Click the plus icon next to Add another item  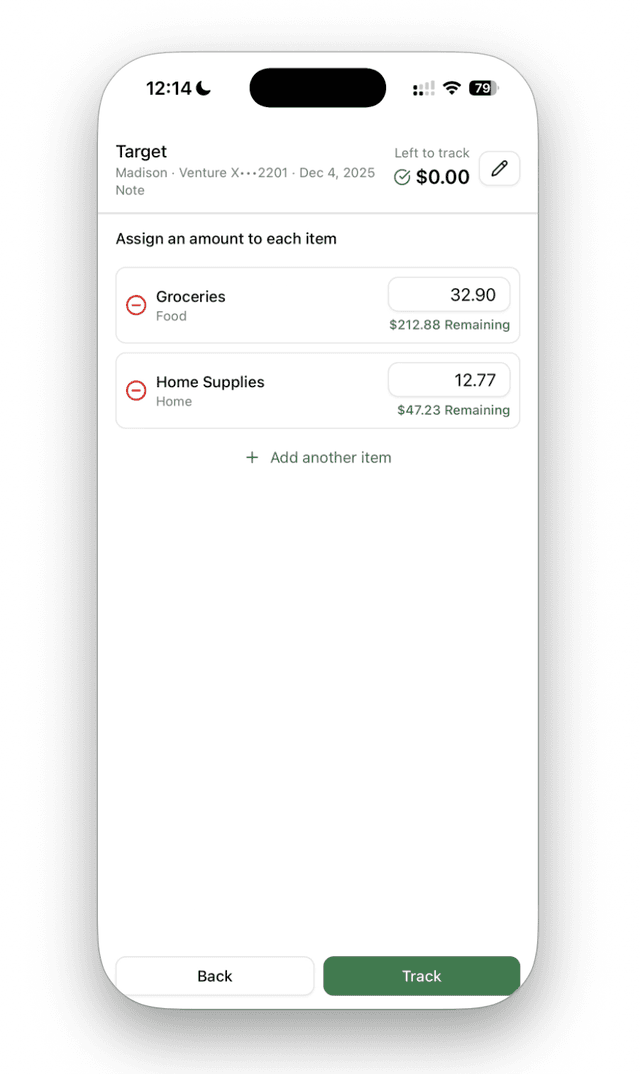click(252, 457)
